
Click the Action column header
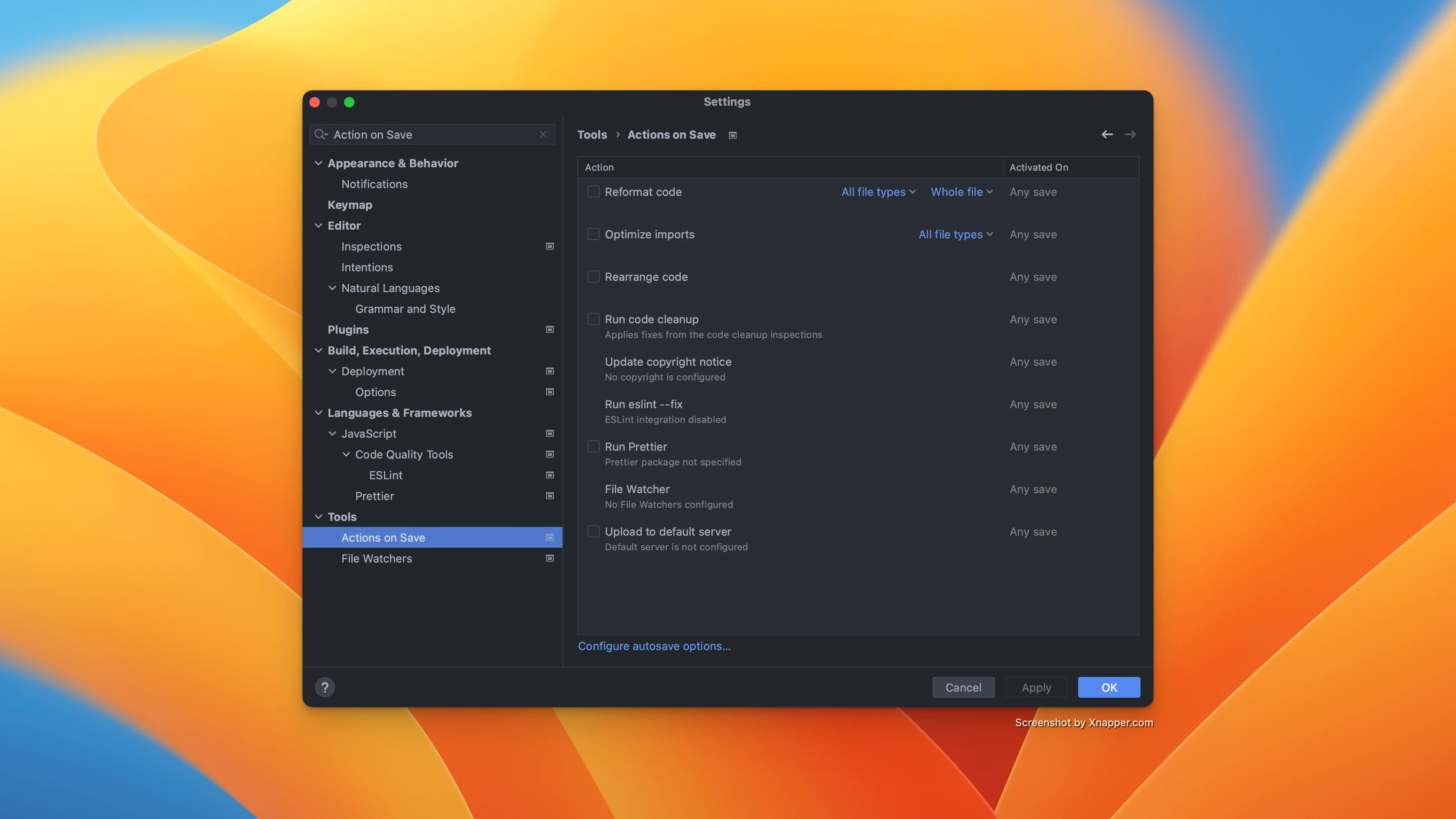click(790, 167)
